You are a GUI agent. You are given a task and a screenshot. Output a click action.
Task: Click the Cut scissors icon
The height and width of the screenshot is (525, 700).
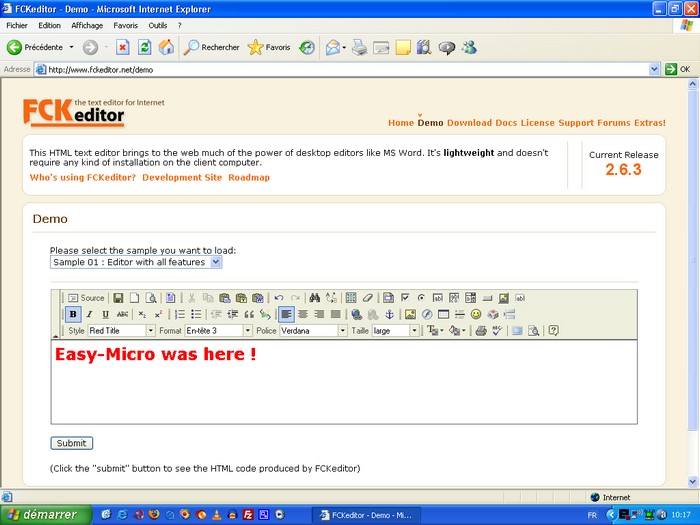(192, 298)
